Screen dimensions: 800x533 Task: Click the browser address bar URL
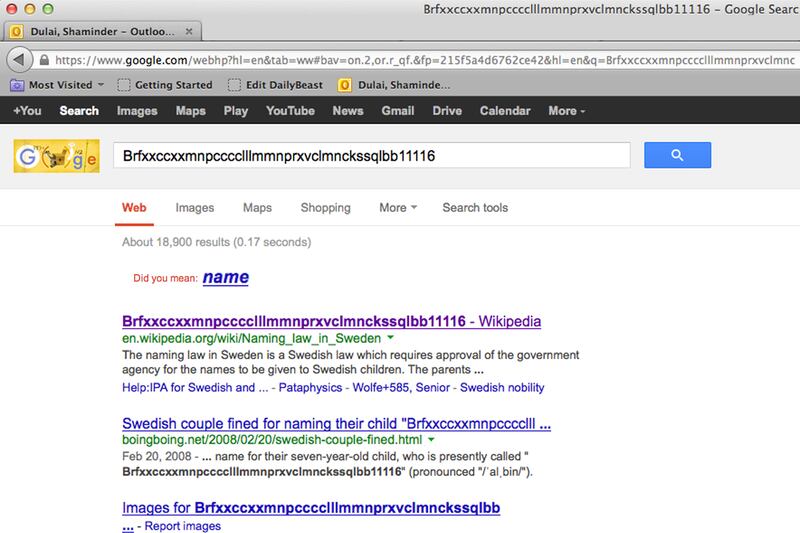424,60
